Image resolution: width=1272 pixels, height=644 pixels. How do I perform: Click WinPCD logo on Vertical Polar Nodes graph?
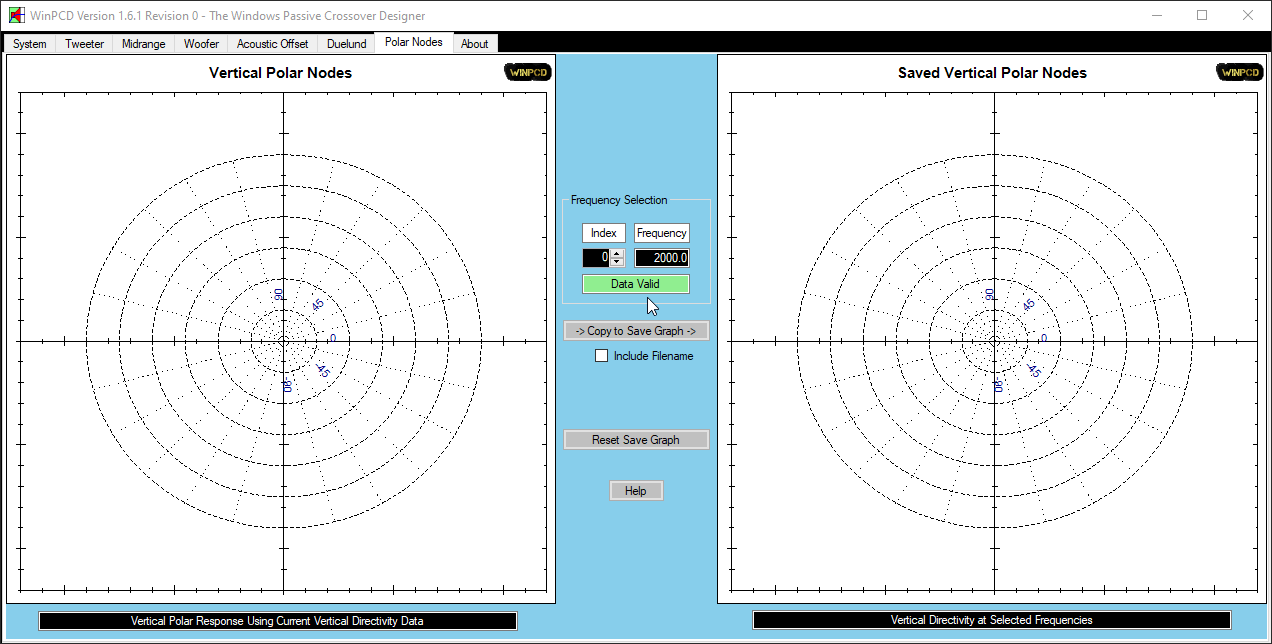[527, 72]
